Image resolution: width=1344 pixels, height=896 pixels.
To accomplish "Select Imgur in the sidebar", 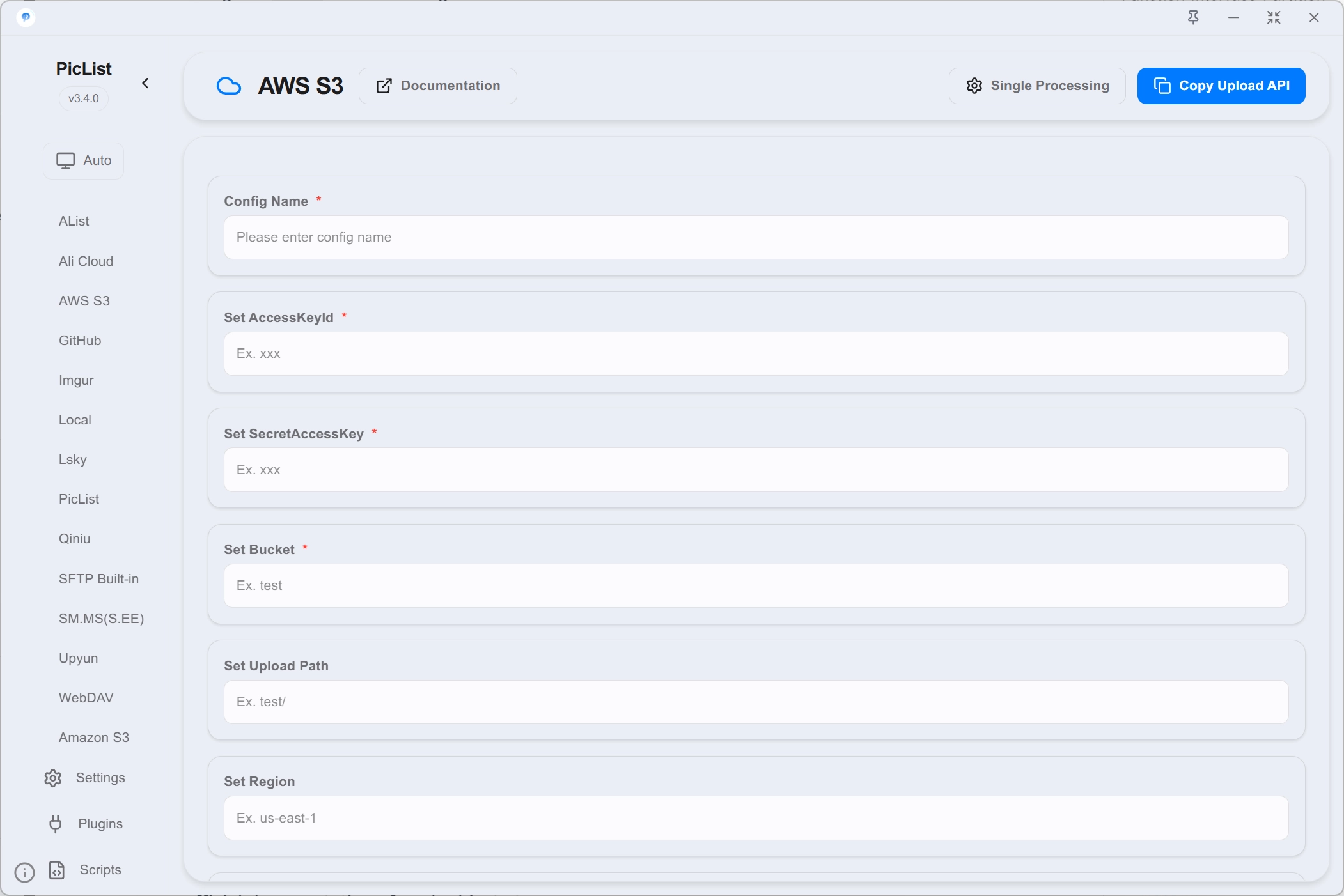I will pyautogui.click(x=76, y=380).
